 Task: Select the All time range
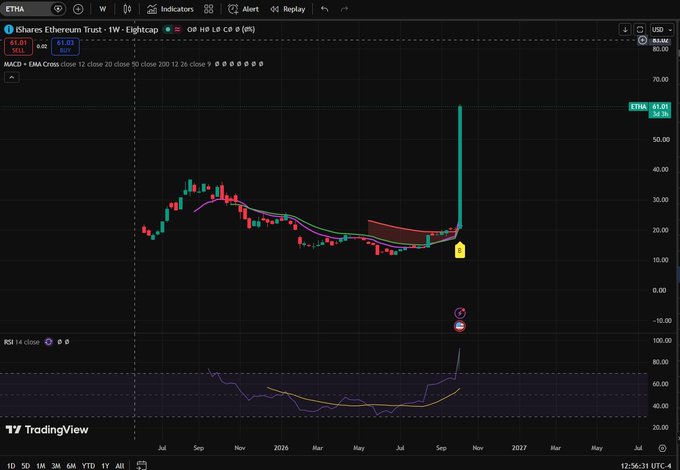120,466
